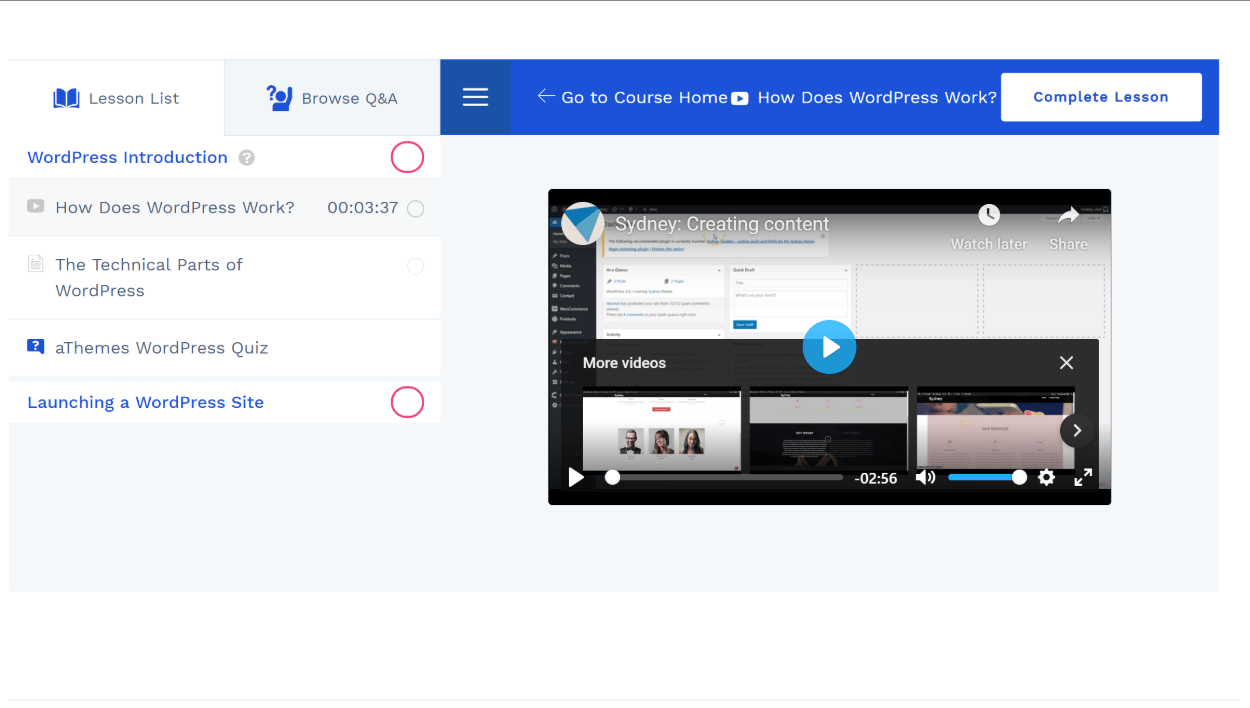Open the aThemes WordPress Quiz

click(x=224, y=348)
